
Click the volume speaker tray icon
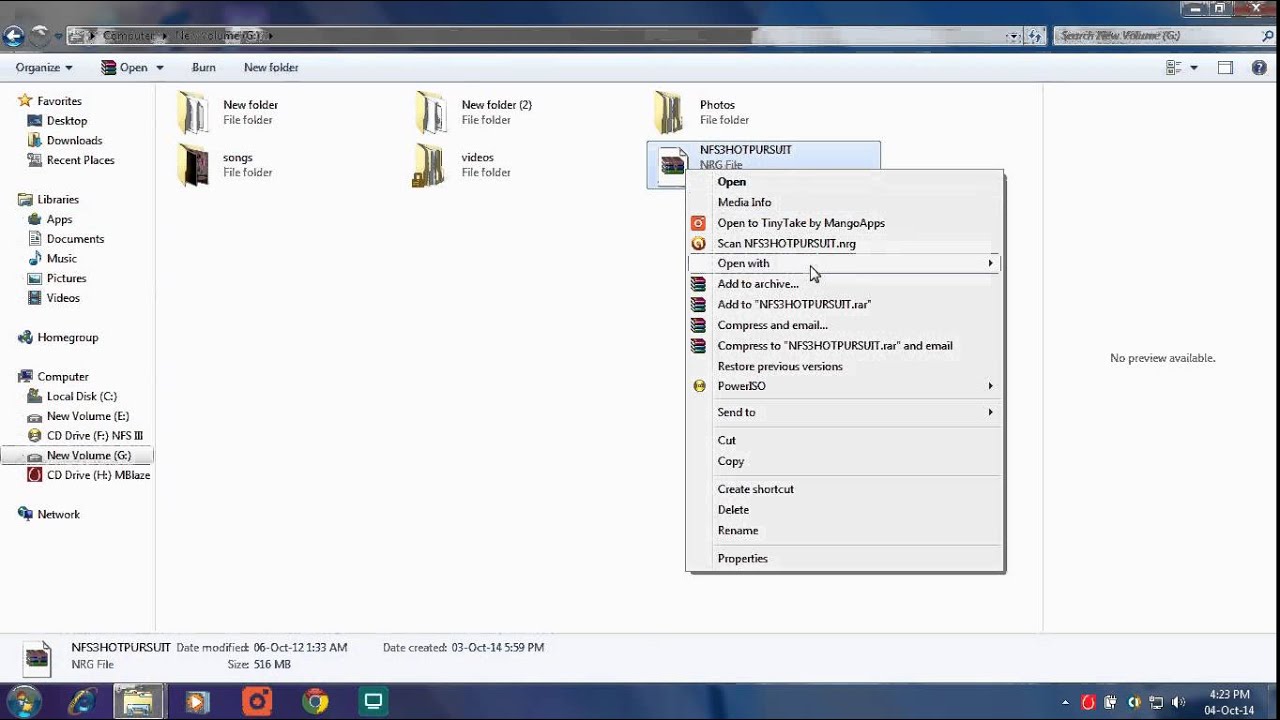coord(1177,702)
